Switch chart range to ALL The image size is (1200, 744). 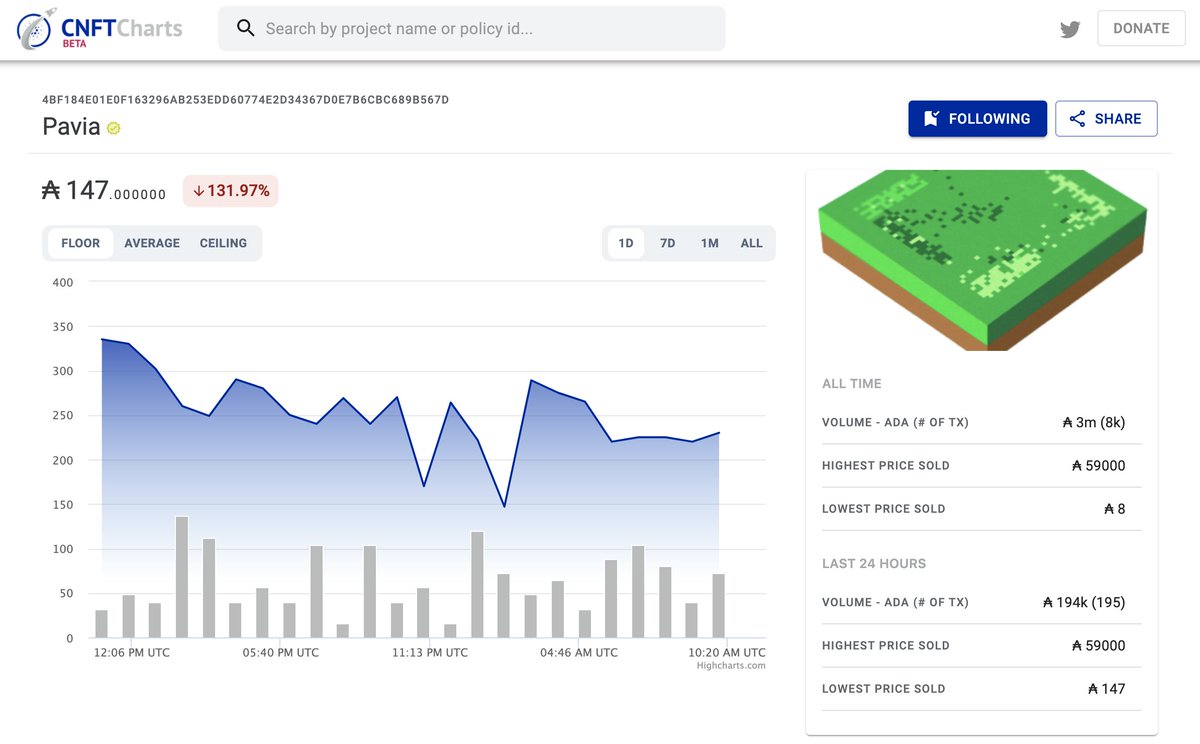(x=752, y=243)
